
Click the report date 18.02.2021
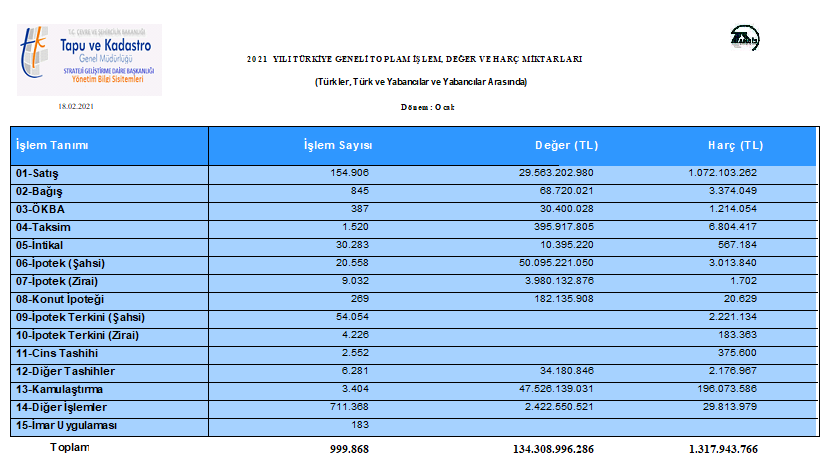75,105
